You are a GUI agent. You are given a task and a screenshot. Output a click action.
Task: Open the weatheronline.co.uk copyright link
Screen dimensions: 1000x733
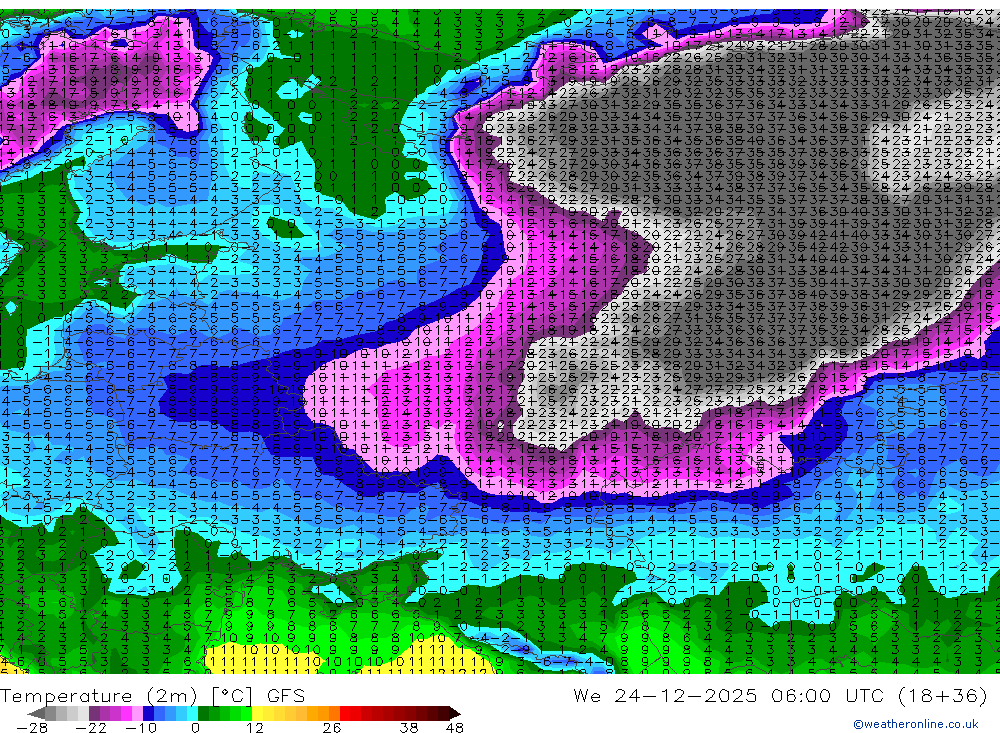click(916, 724)
